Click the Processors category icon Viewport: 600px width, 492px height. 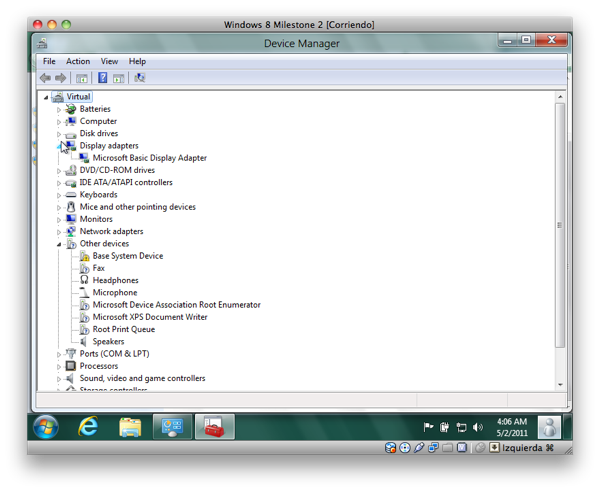click(x=71, y=366)
